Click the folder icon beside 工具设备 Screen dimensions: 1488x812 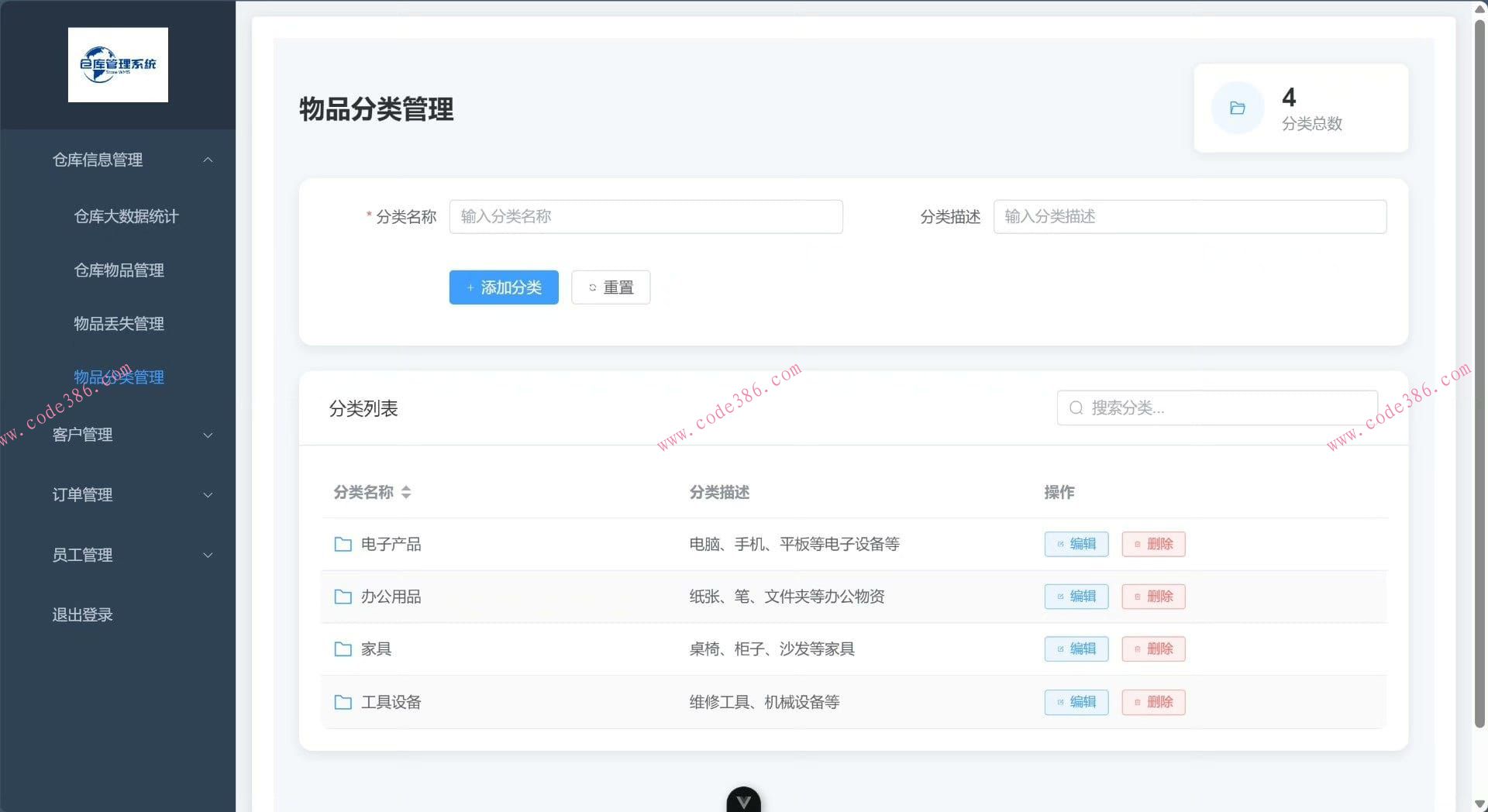343,702
